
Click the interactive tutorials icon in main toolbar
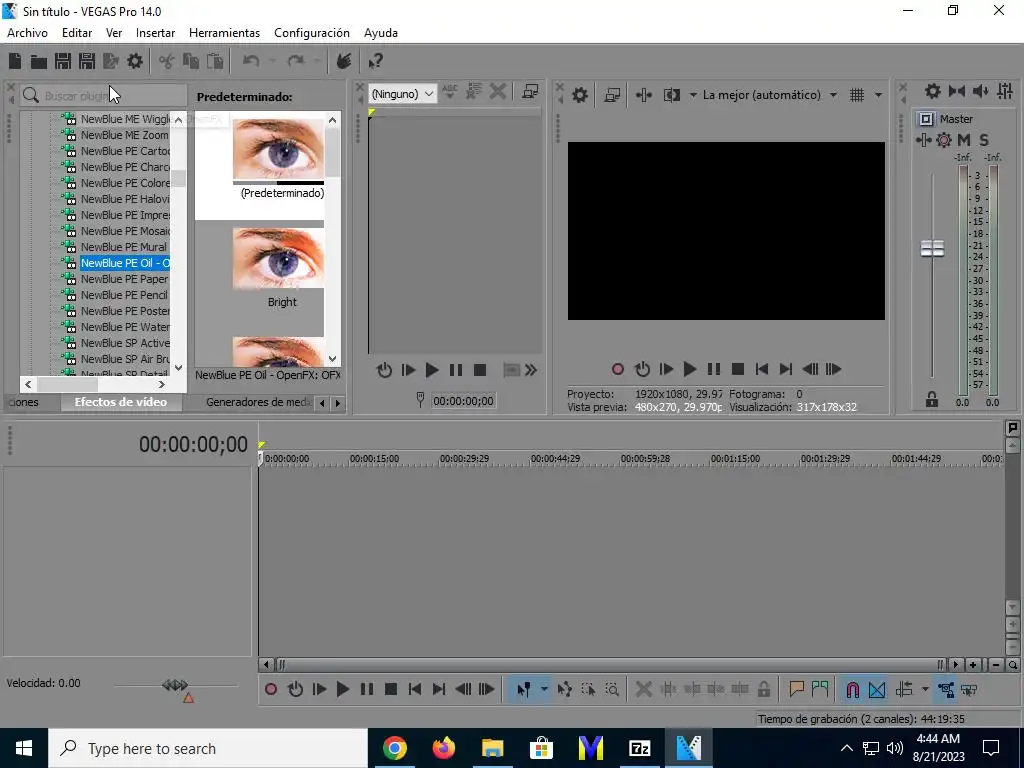[344, 61]
